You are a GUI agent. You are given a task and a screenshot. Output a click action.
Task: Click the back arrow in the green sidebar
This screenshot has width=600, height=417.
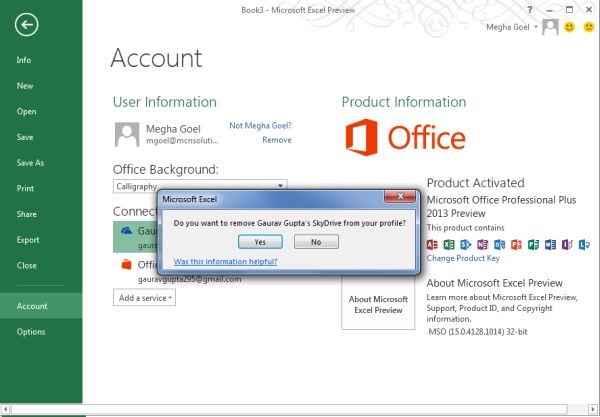(26, 25)
